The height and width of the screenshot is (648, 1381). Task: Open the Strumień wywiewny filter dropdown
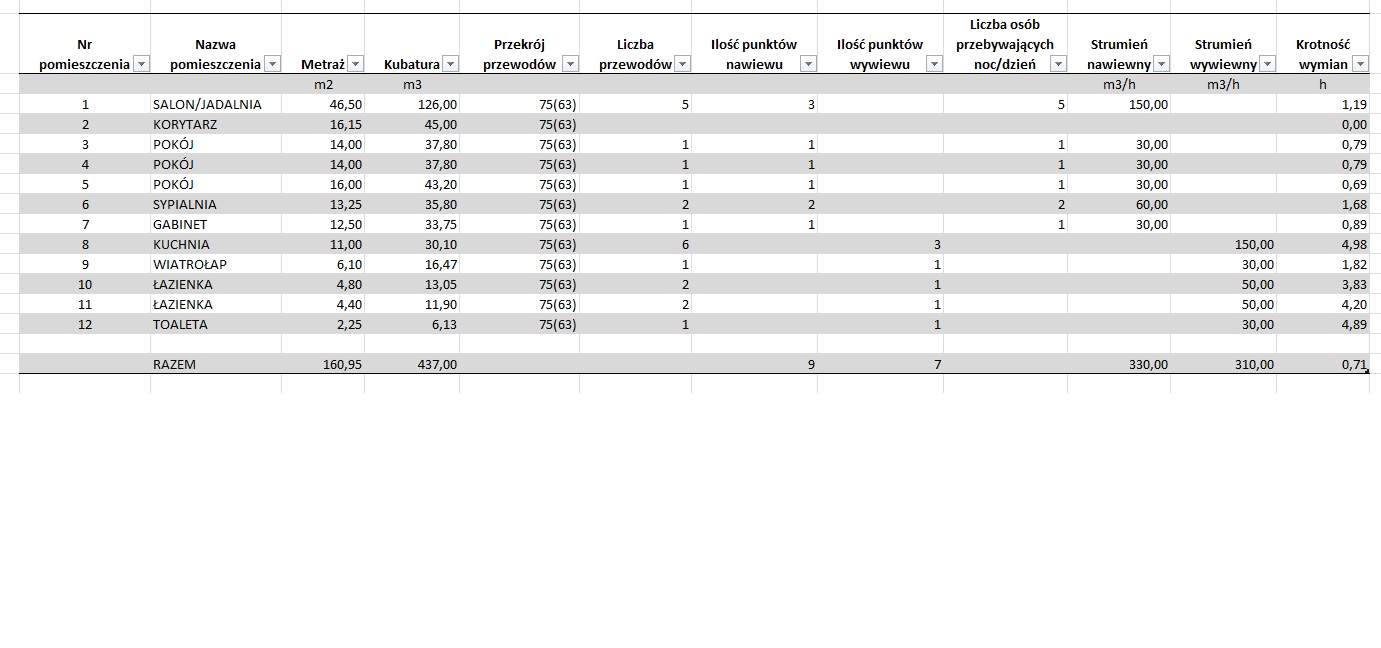(1267, 65)
